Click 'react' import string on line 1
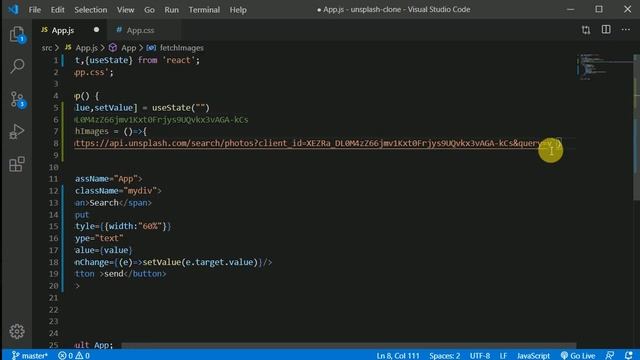This screenshot has height=360, width=640. coord(178,60)
